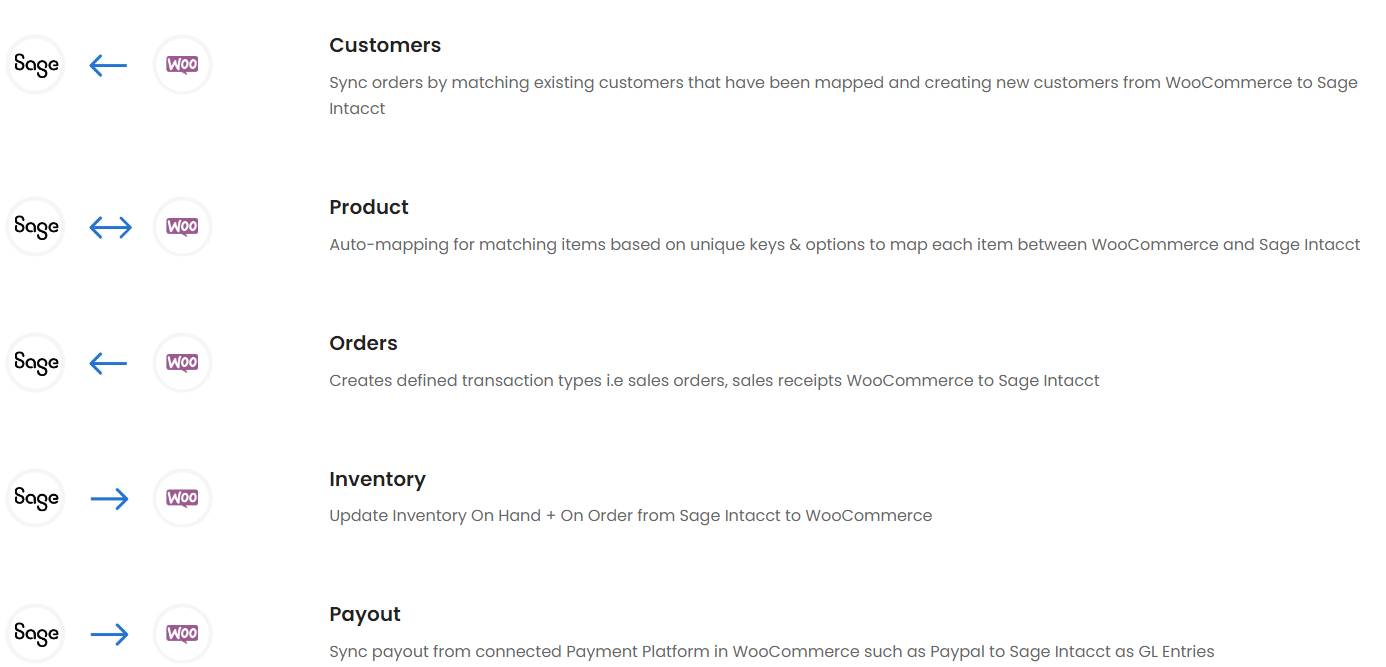Select the Inventory heading

[377, 480]
